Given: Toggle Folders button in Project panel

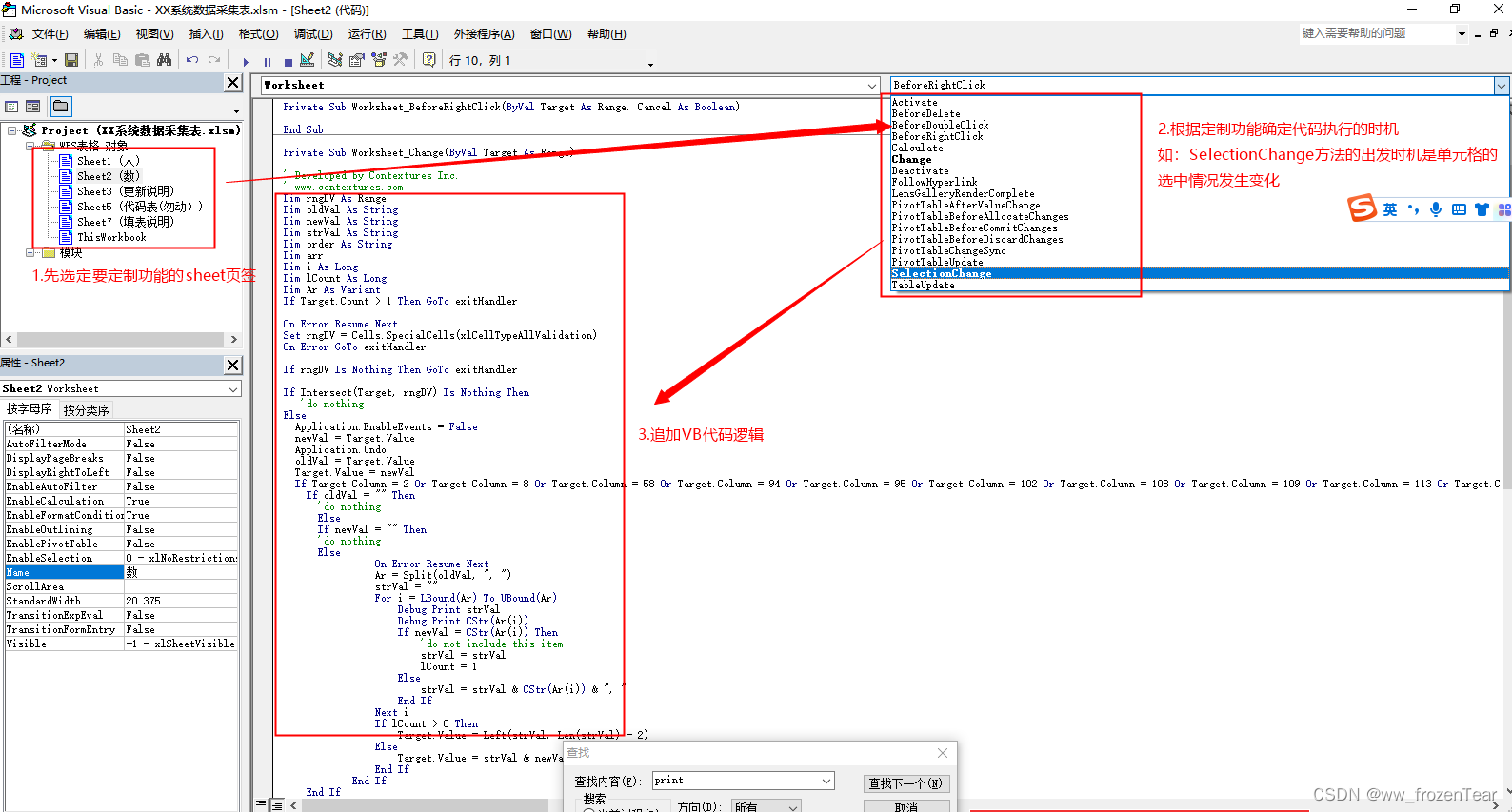Looking at the screenshot, I should (61, 107).
